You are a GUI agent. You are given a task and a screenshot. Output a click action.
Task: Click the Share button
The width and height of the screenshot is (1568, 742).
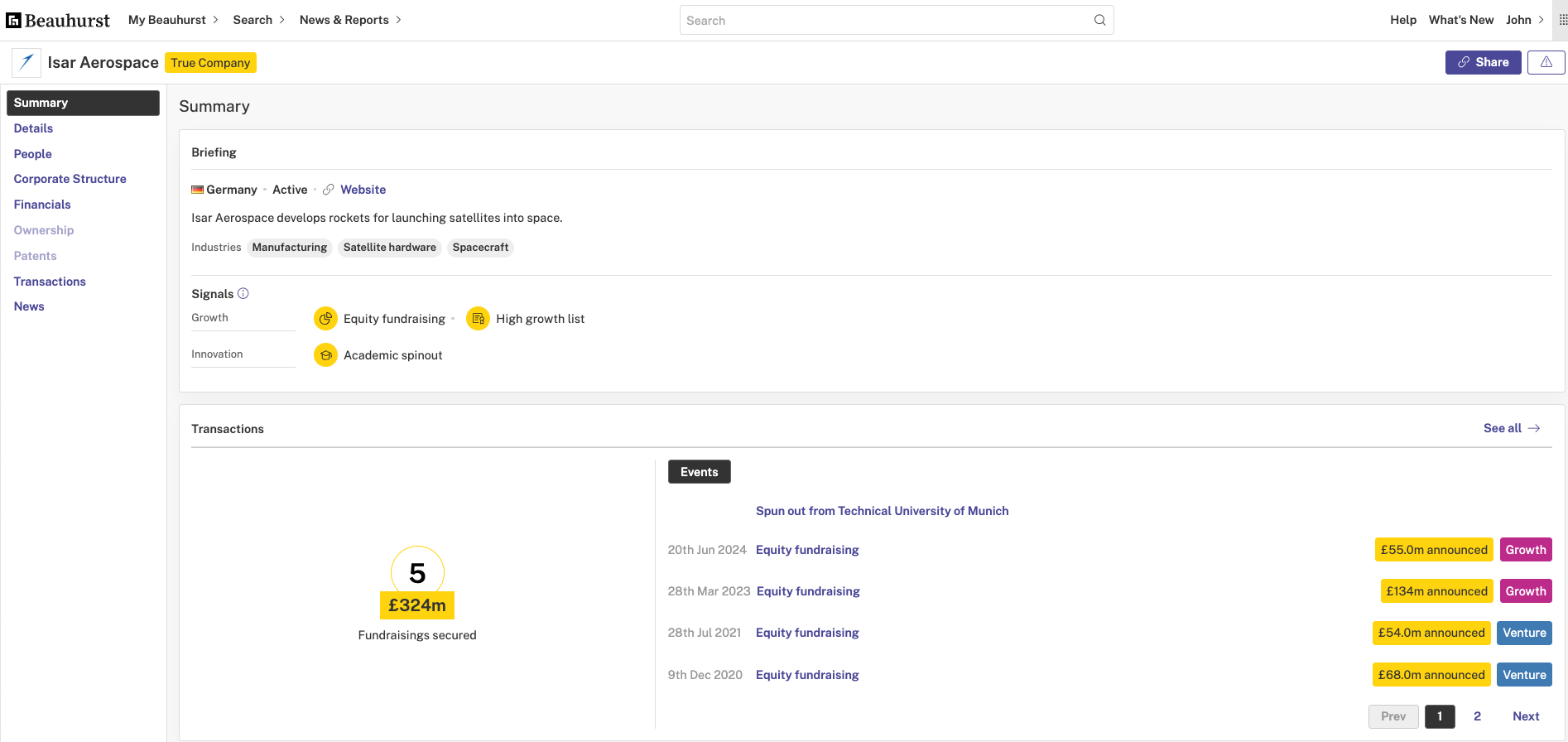(1483, 62)
